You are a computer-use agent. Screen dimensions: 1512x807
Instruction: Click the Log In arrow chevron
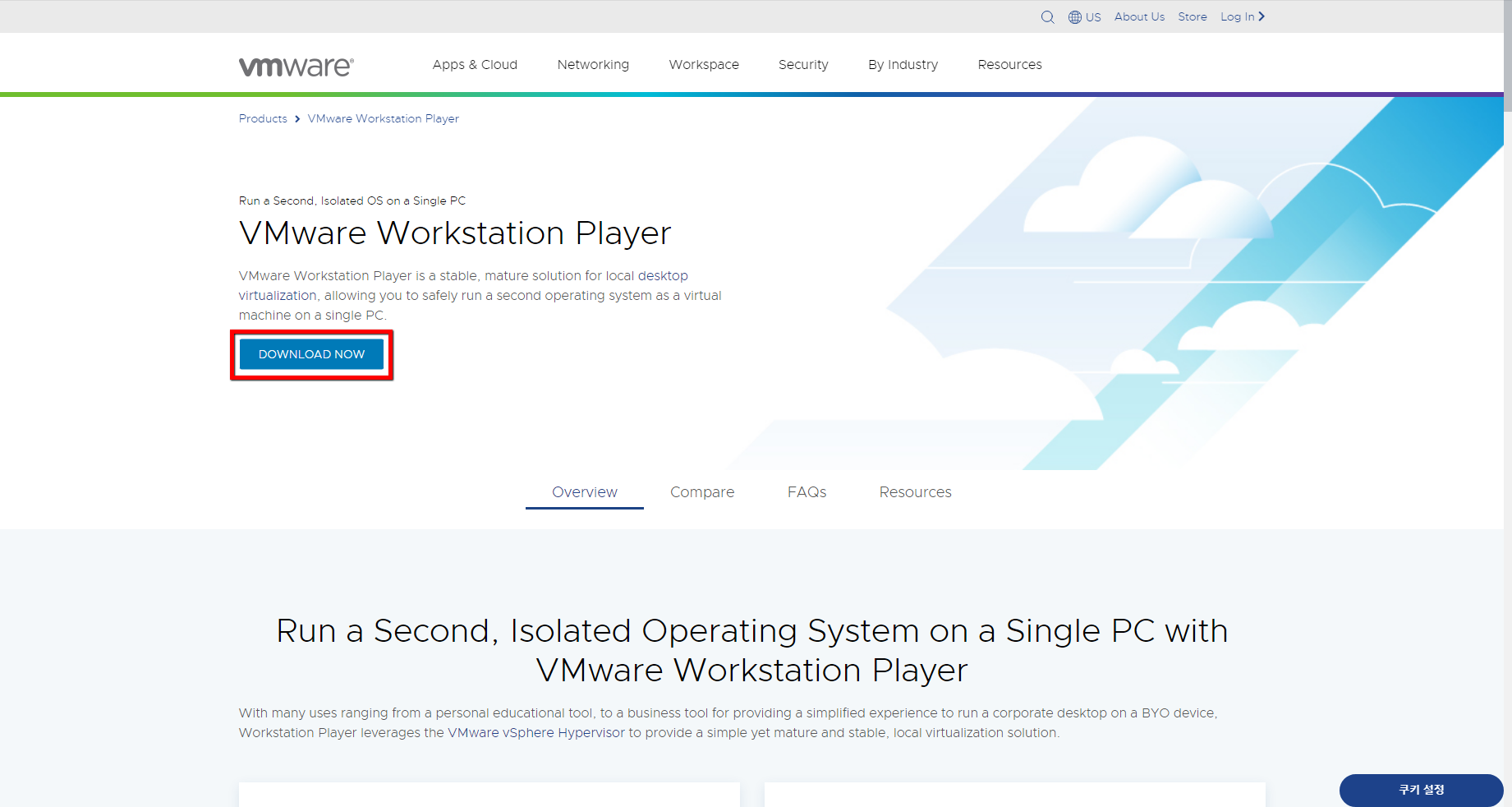[x=1262, y=16]
